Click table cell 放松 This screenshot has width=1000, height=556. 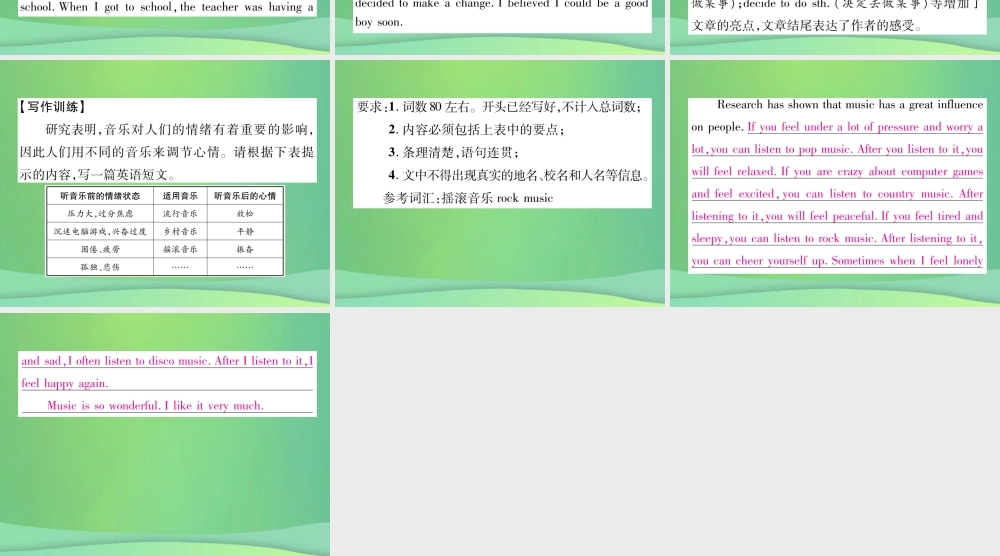click(245, 214)
